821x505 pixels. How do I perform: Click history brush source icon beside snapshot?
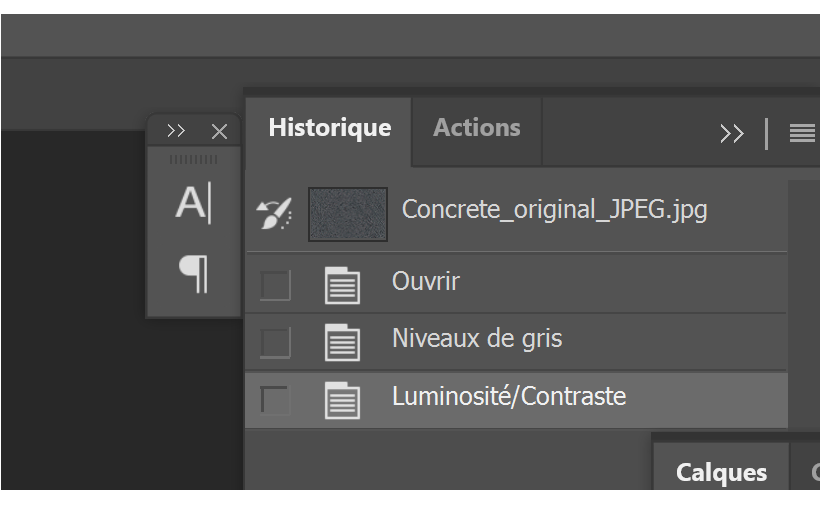pos(274,213)
